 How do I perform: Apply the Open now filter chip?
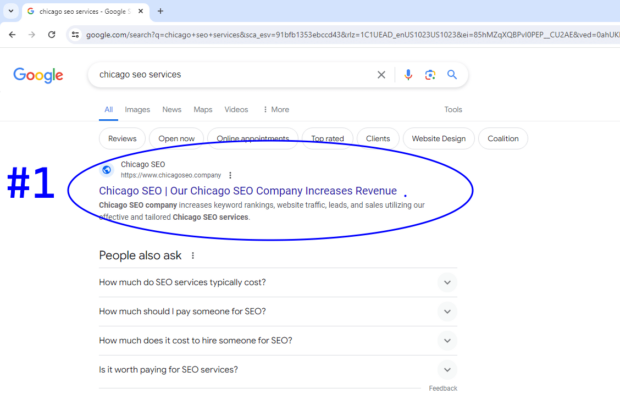(x=176, y=139)
